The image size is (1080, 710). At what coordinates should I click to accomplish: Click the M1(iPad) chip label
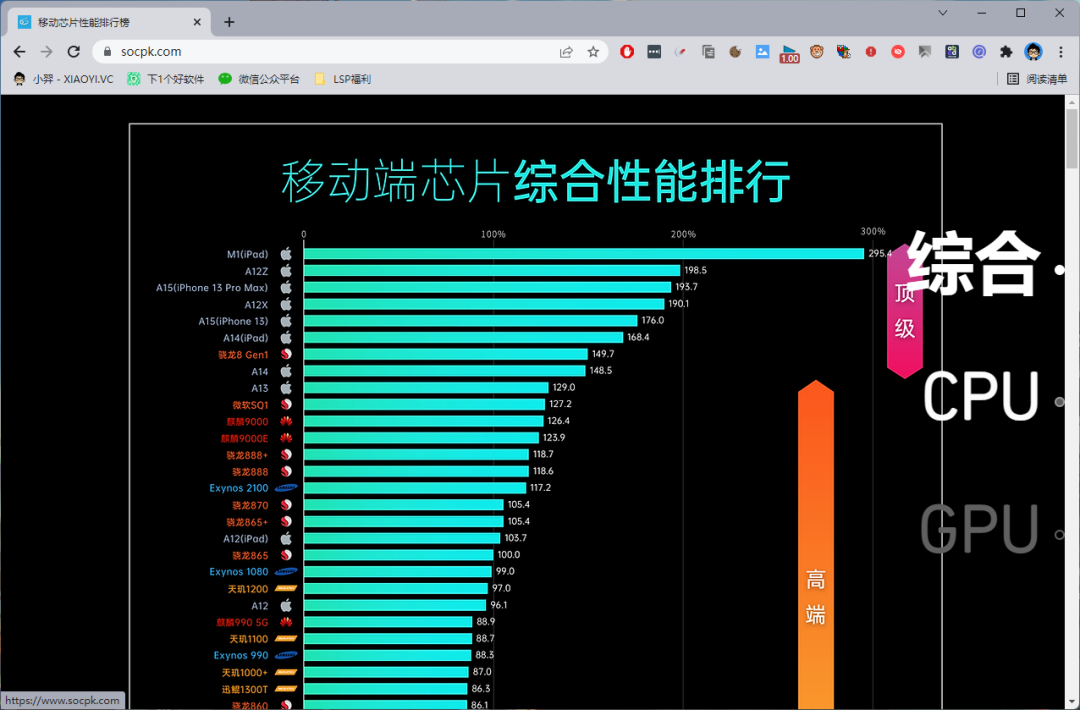pos(247,254)
